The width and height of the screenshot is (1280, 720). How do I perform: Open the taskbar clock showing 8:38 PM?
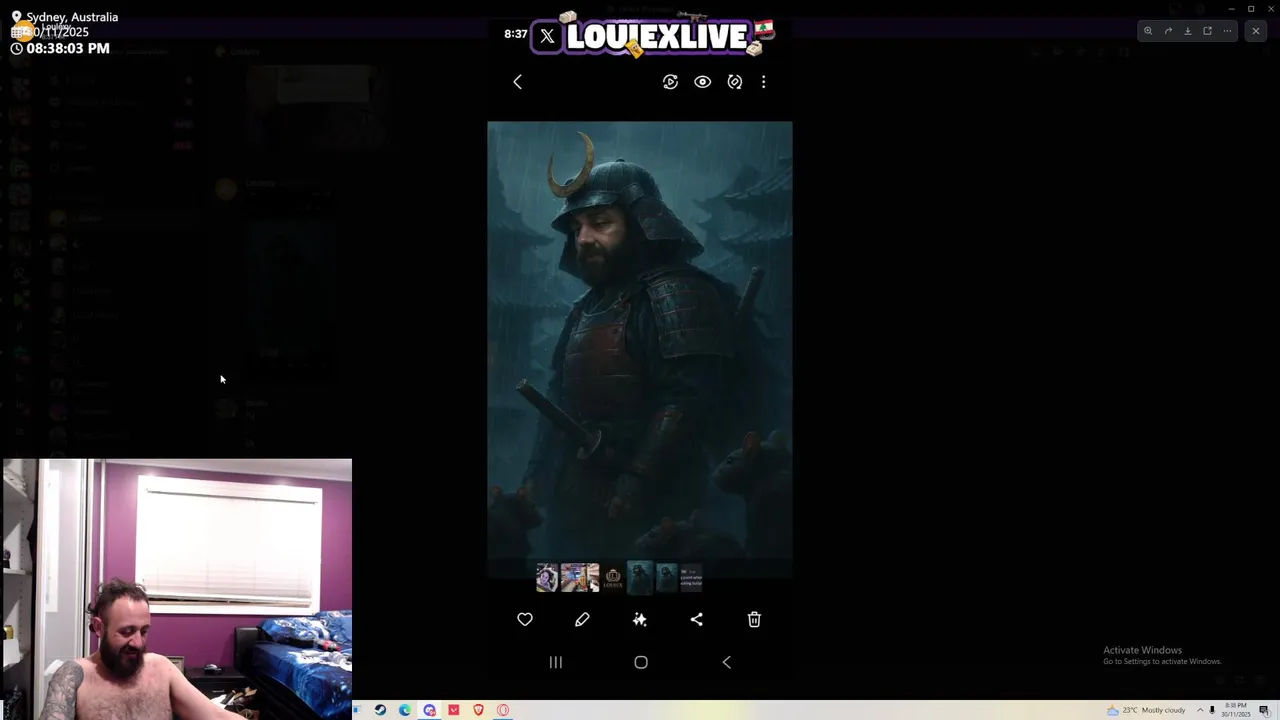tap(1236, 710)
